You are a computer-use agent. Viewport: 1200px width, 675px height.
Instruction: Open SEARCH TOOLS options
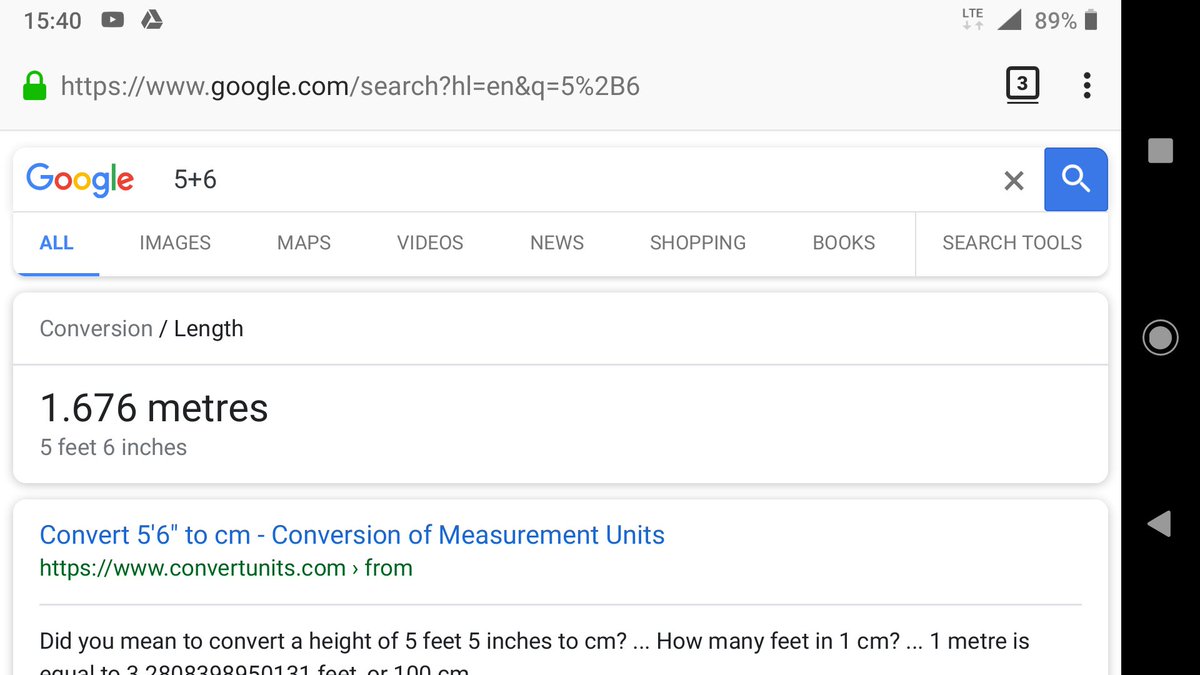click(1012, 243)
